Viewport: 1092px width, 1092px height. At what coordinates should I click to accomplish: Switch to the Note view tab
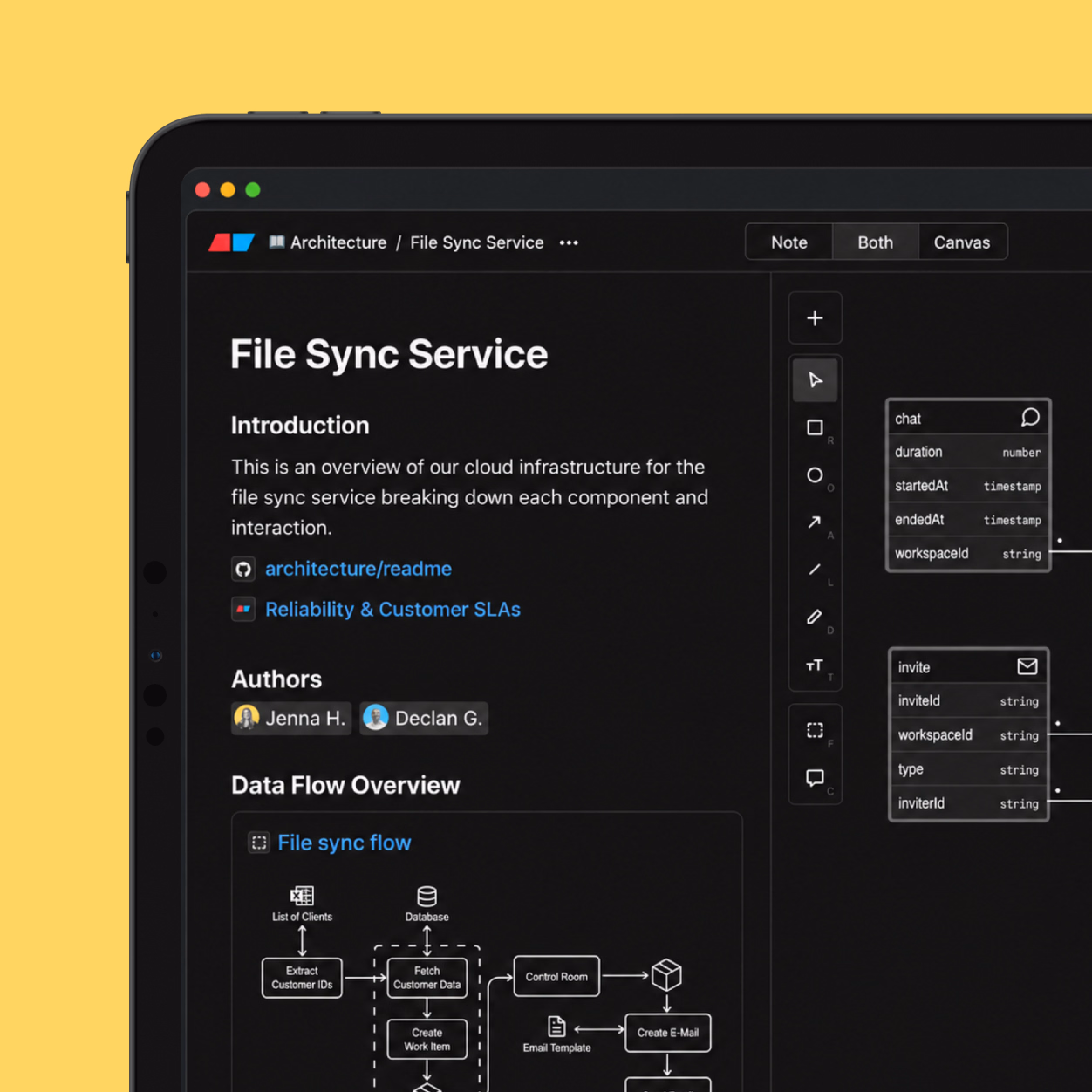tap(789, 242)
